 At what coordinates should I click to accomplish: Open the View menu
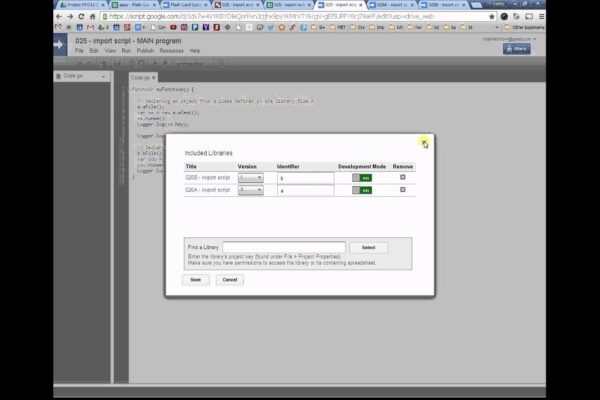click(110, 51)
